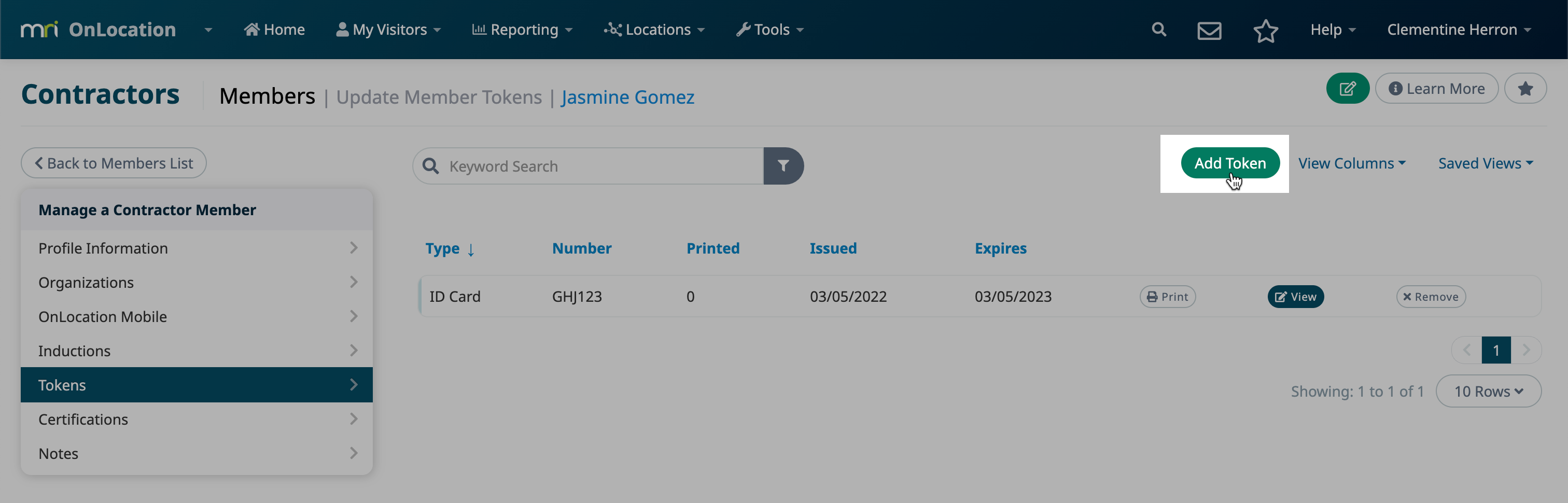Click the GHJ123 number cell
The height and width of the screenshot is (503, 1568).
coord(577,297)
